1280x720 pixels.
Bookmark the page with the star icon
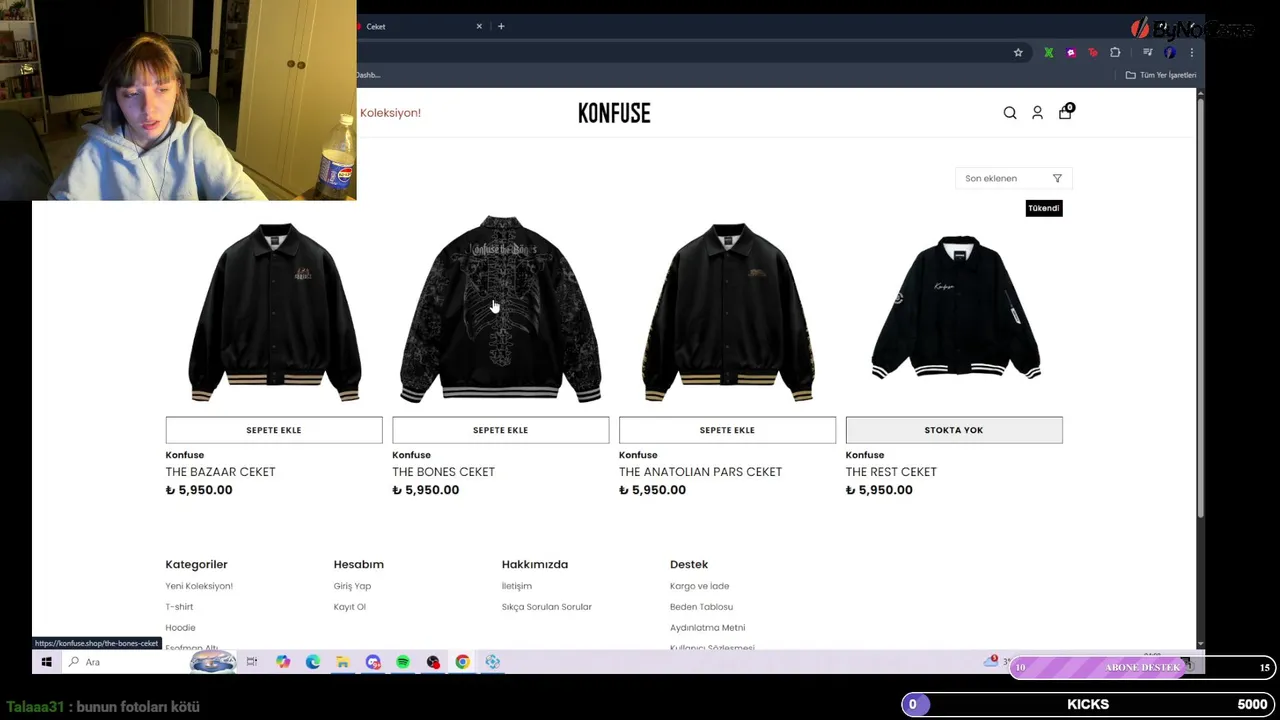click(1018, 53)
